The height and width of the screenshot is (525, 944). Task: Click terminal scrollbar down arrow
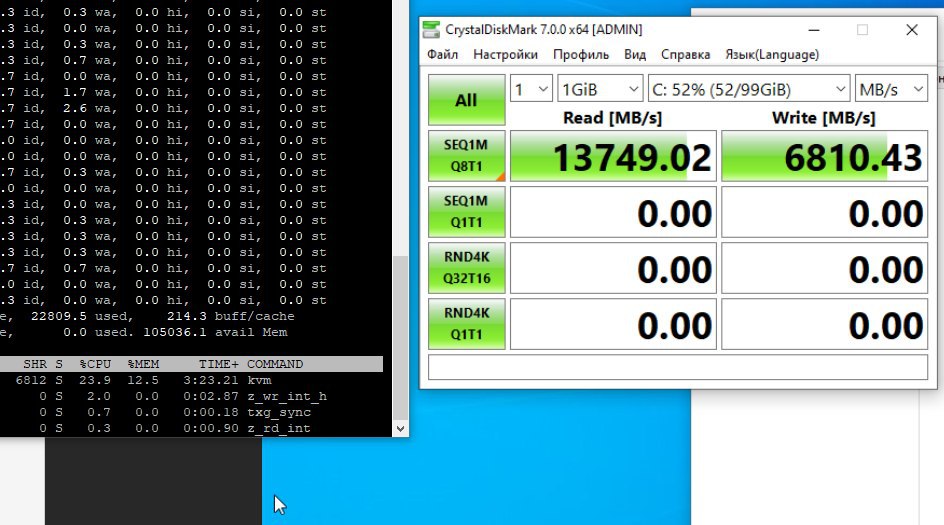tap(400, 429)
